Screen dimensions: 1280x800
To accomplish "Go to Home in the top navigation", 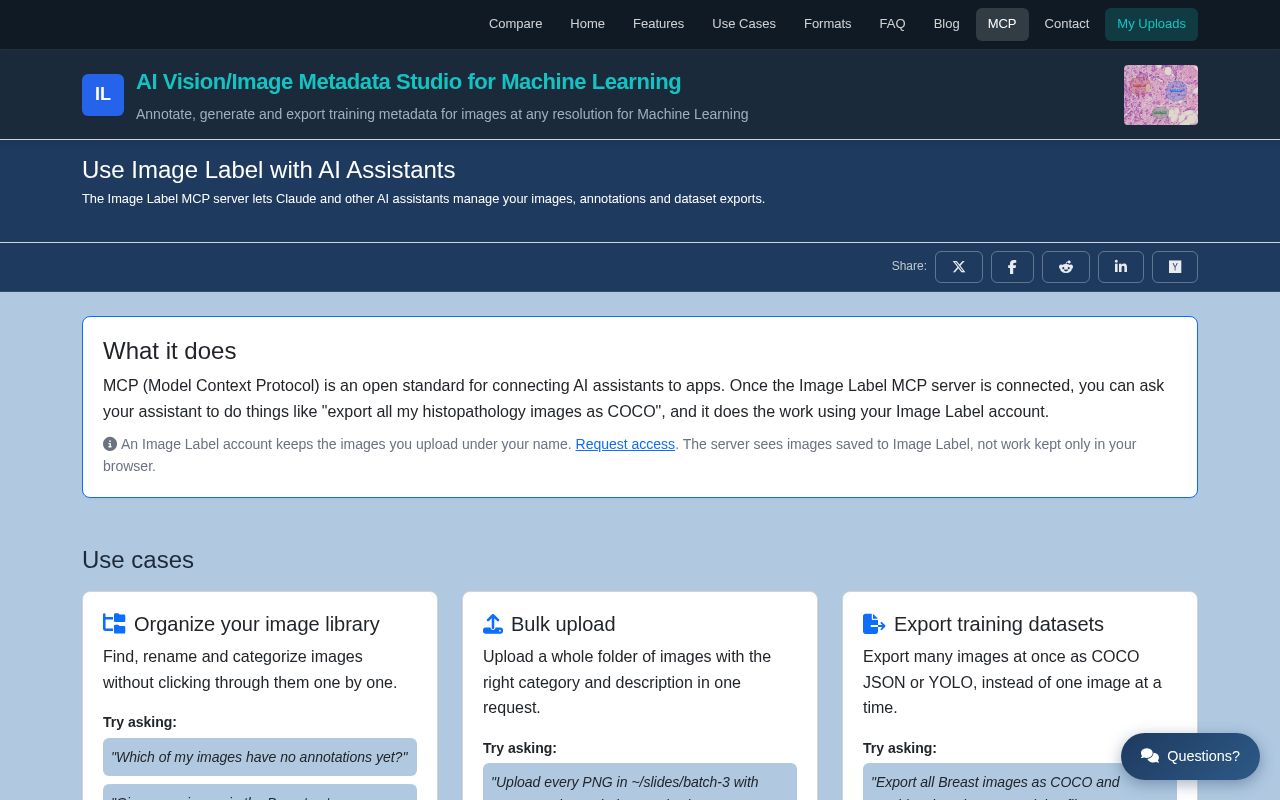I will 588,24.
